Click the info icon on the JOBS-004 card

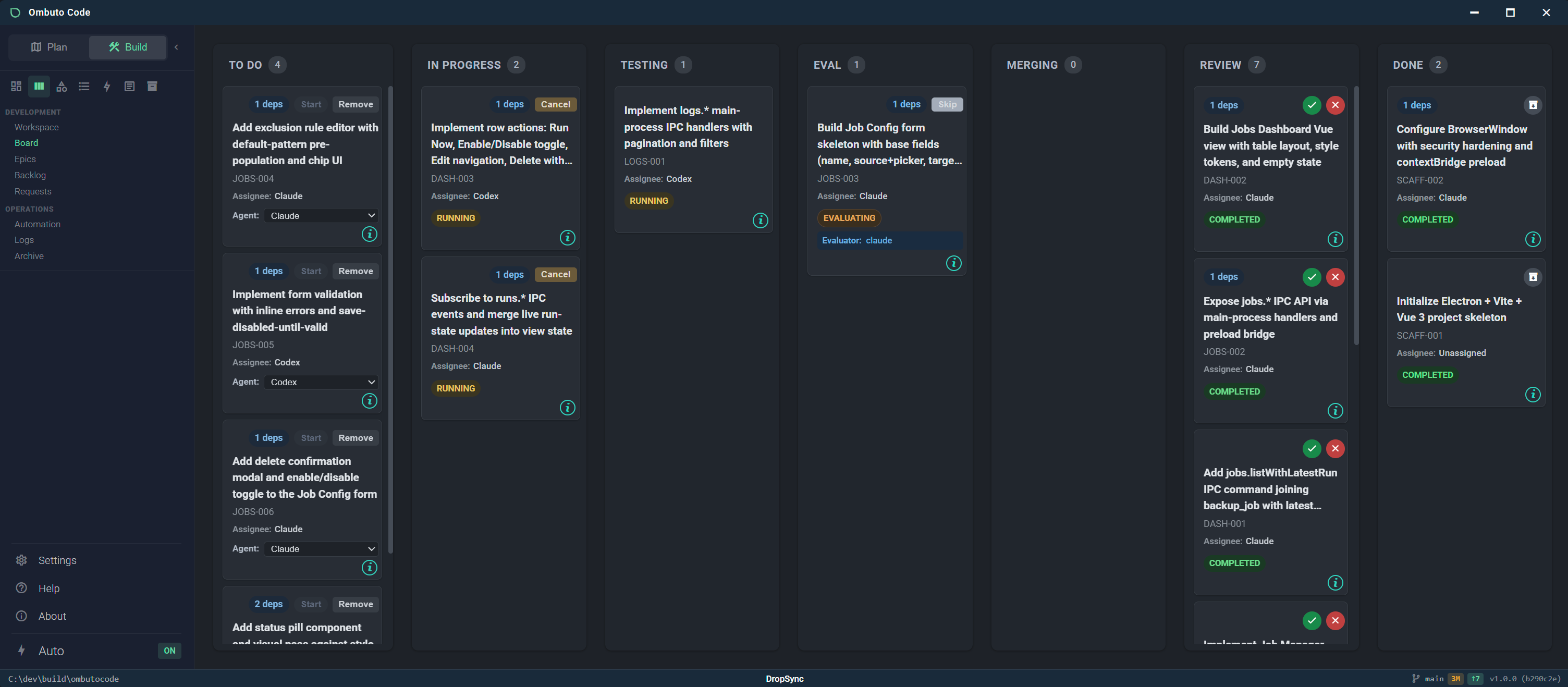click(x=369, y=234)
